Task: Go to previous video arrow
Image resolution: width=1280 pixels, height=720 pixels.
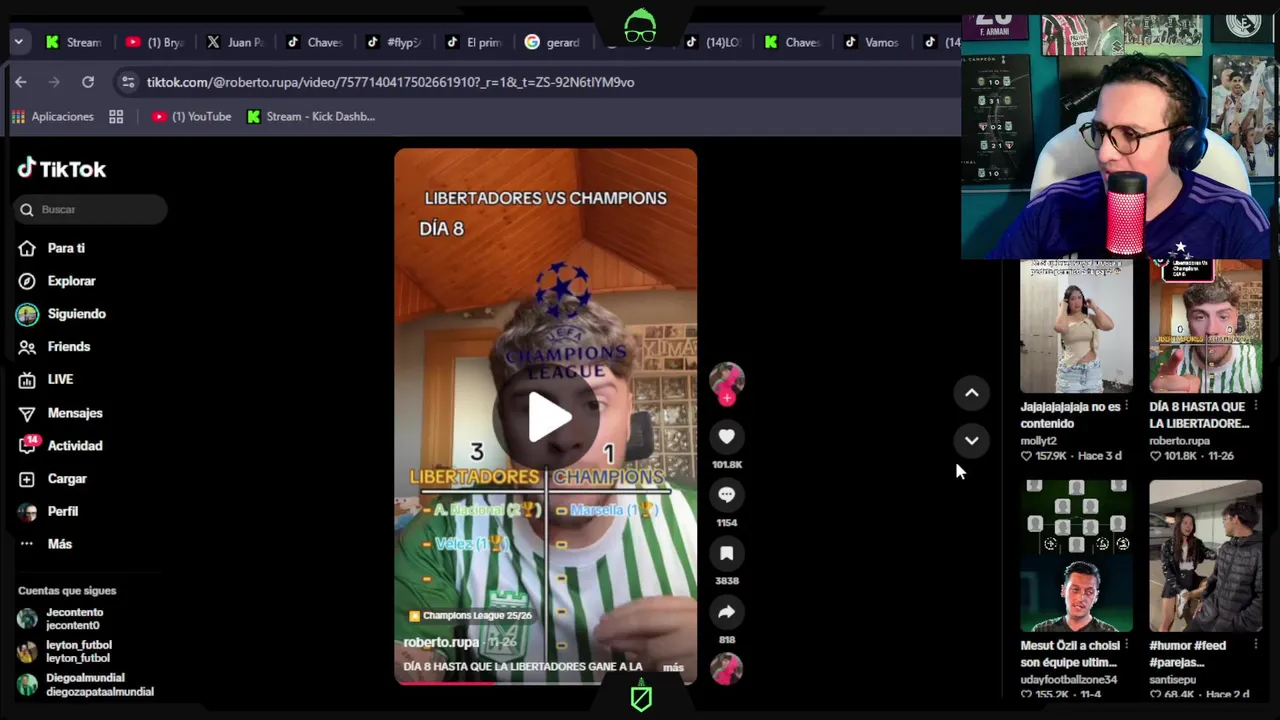Action: tap(971, 393)
